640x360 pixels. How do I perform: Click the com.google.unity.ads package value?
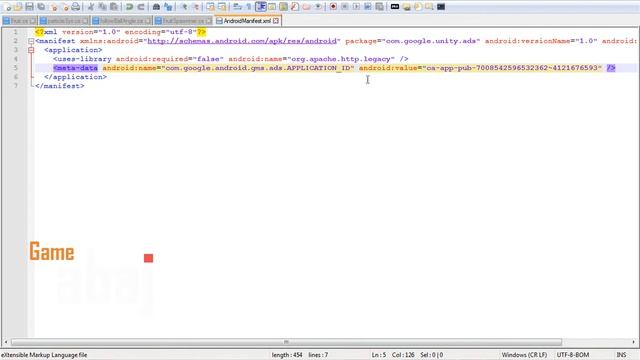pyautogui.click(x=431, y=41)
